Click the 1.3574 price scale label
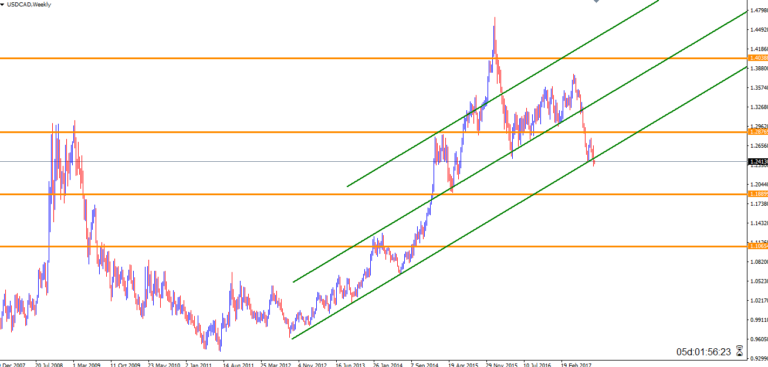 [x=759, y=88]
